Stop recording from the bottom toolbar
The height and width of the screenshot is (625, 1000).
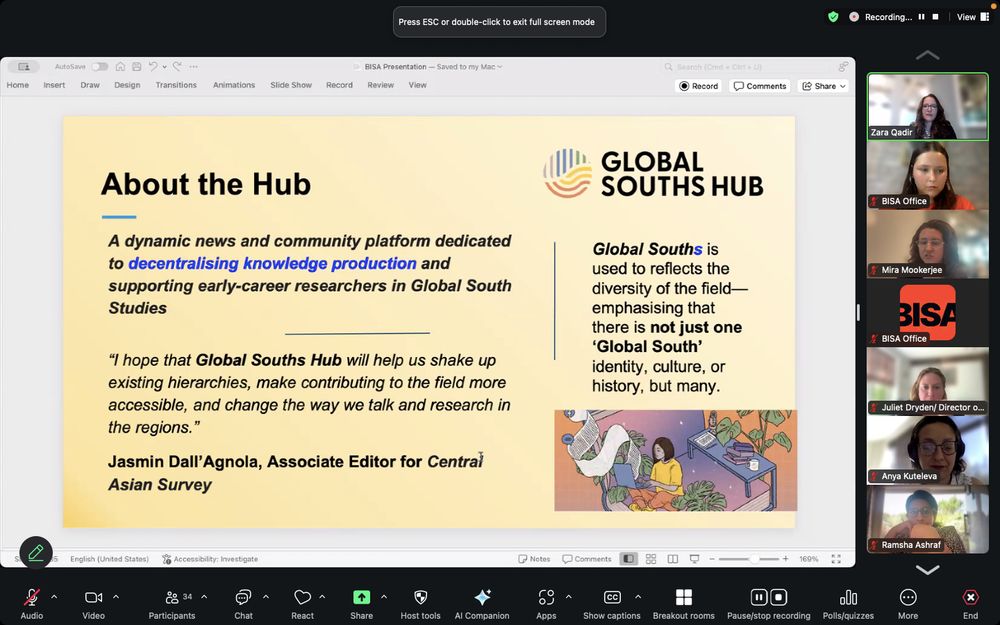pyautogui.click(x=779, y=598)
